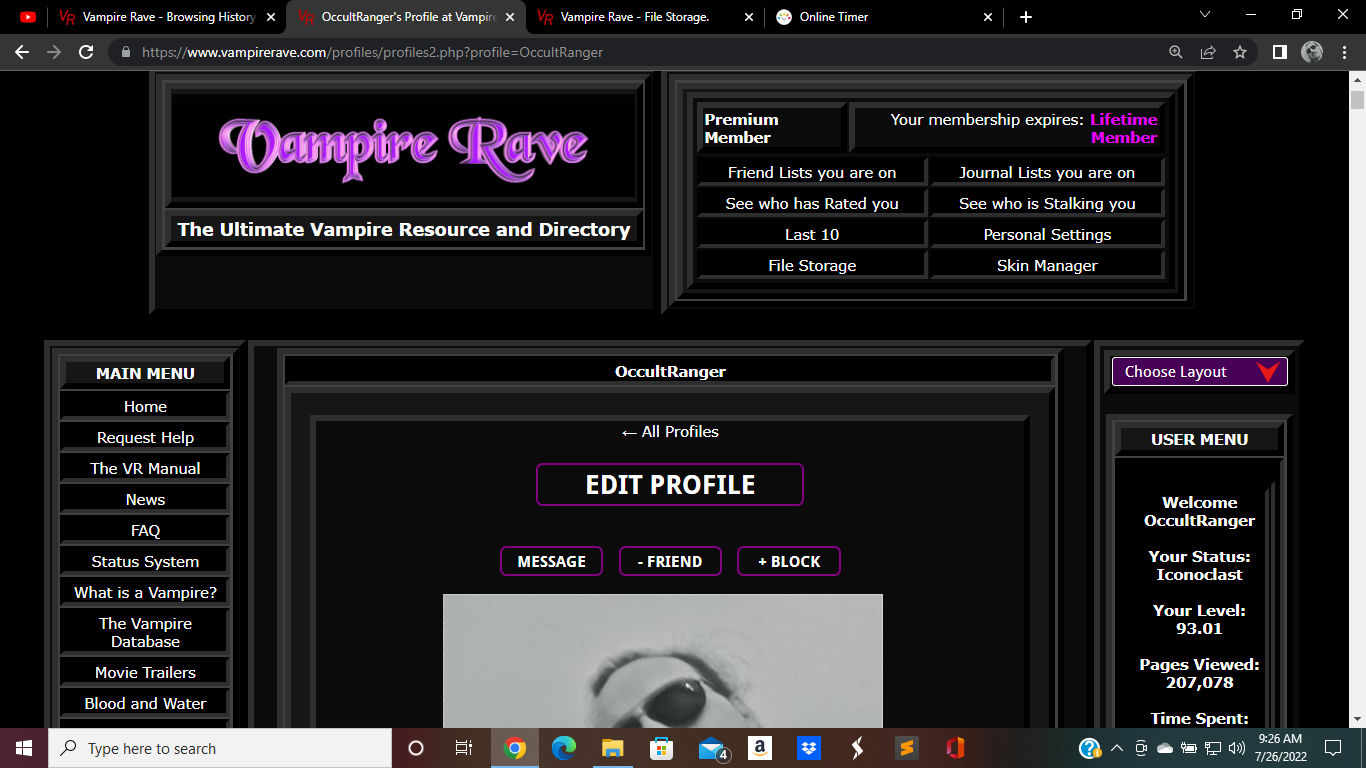Click the Vampire Rave logo
1366x768 pixels.
point(403,147)
